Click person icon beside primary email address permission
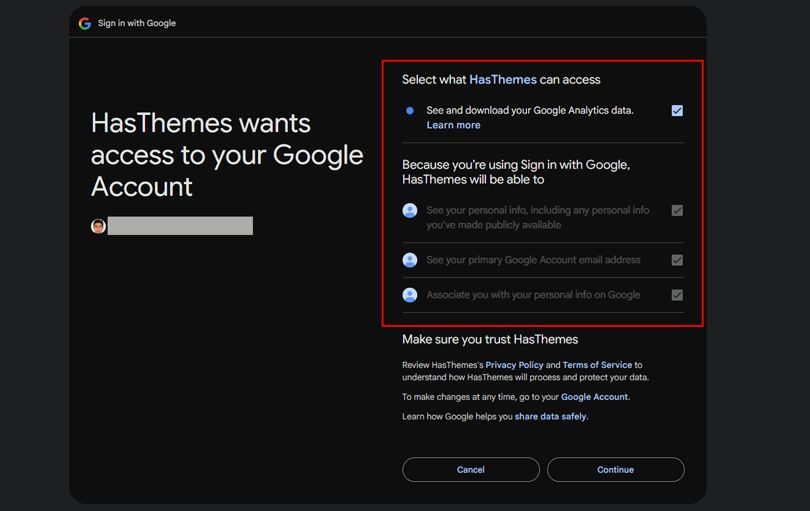Image resolution: width=810 pixels, height=511 pixels. tap(410, 260)
